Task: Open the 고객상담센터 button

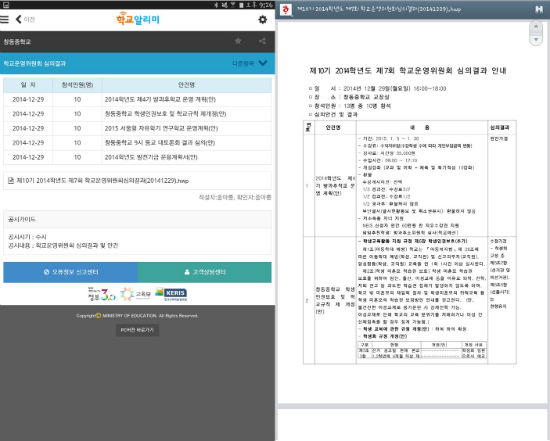Action: pyautogui.click(x=204, y=272)
